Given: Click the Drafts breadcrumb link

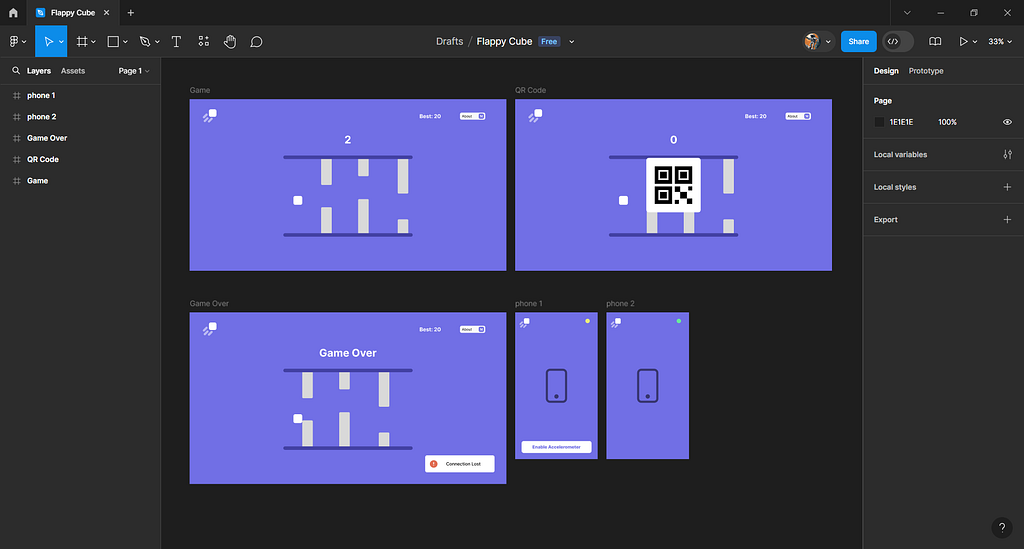Looking at the screenshot, I should tap(449, 41).
